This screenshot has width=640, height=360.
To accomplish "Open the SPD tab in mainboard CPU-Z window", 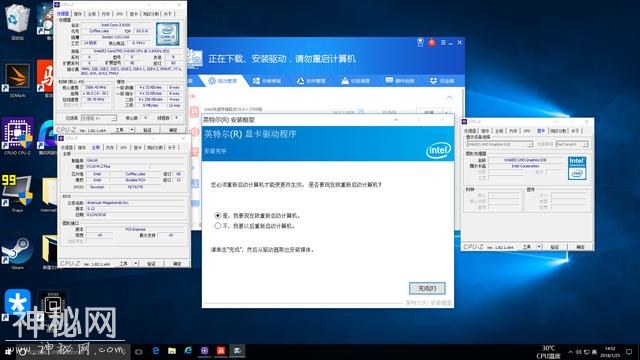I will (x=123, y=147).
